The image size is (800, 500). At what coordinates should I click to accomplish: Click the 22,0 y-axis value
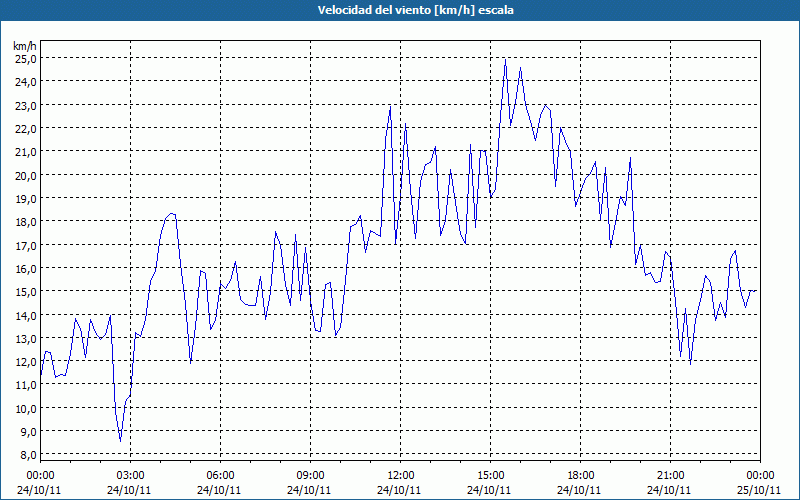coord(26,128)
